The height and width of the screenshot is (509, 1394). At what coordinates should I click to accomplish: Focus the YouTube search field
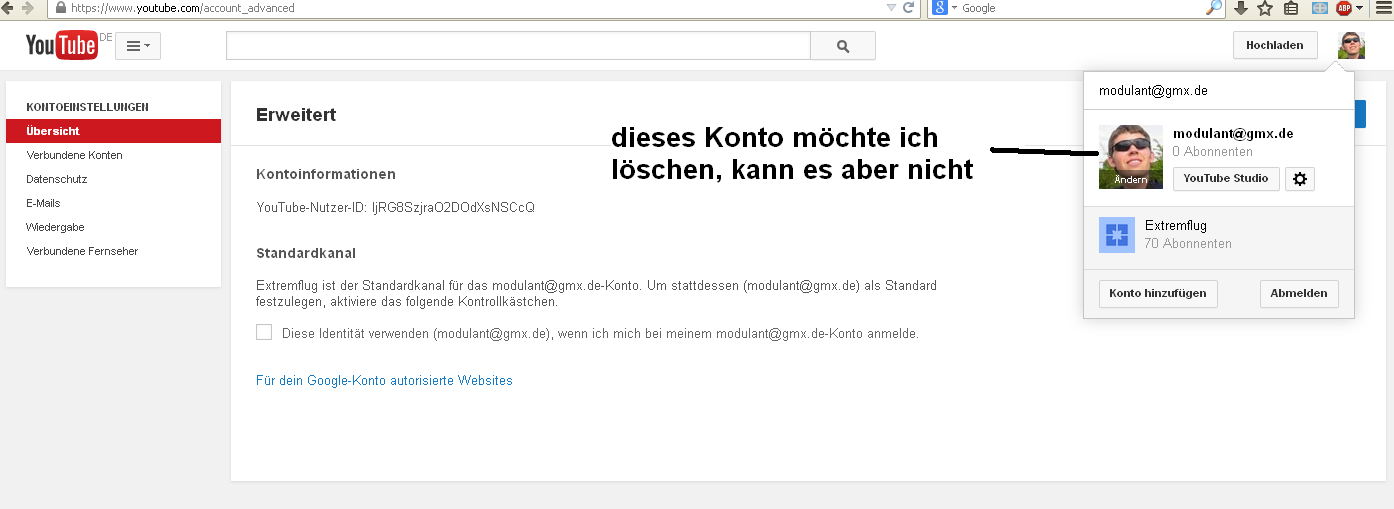click(x=518, y=46)
